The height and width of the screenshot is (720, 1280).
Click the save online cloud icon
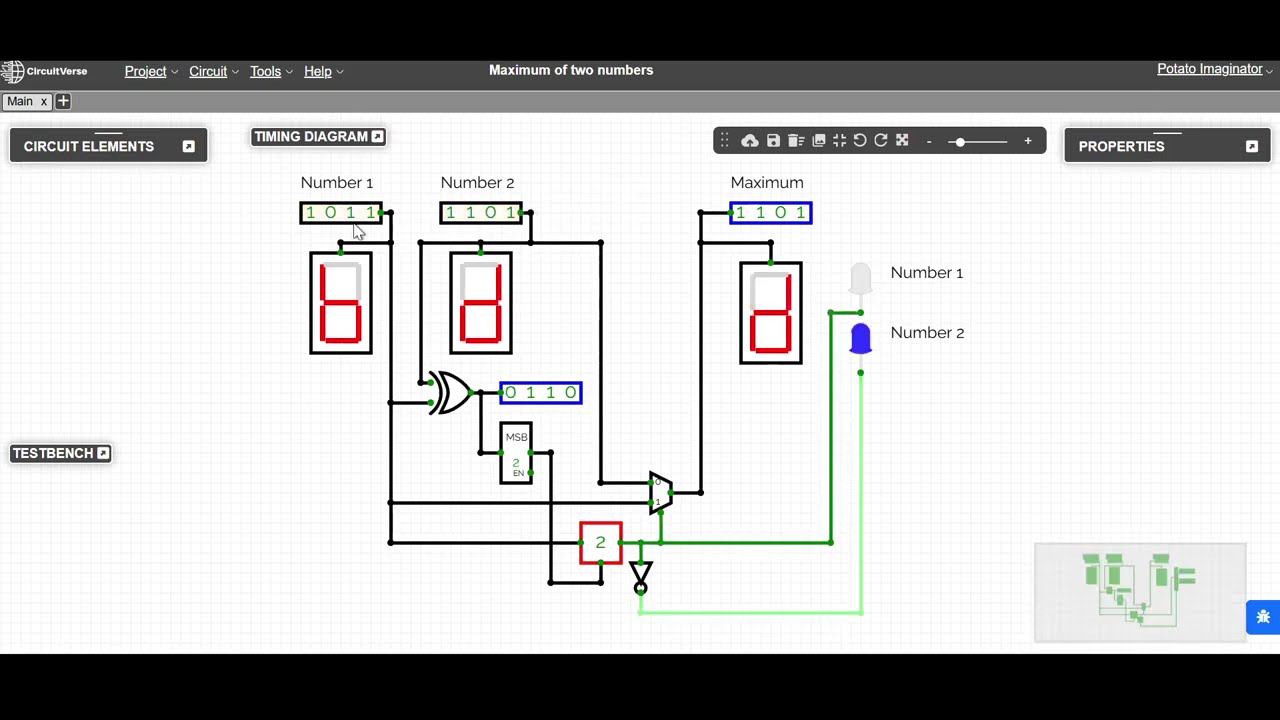click(x=749, y=141)
